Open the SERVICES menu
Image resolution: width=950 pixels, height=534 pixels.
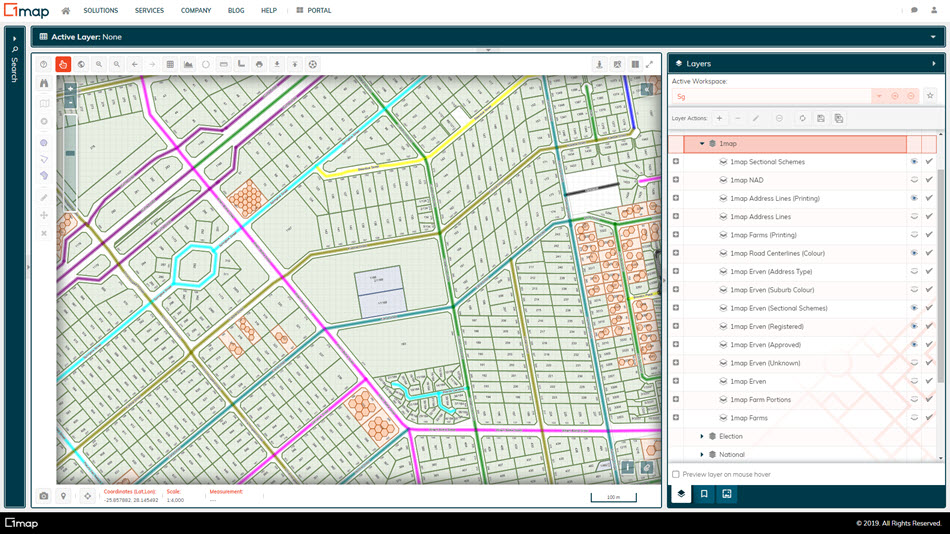[150, 10]
